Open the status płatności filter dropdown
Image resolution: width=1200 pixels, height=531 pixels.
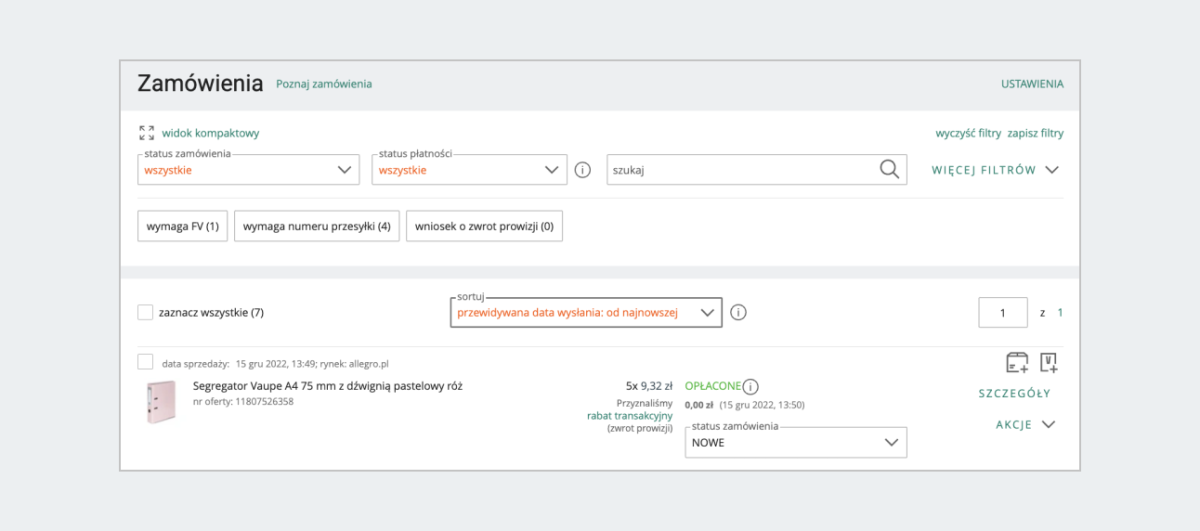point(471,170)
